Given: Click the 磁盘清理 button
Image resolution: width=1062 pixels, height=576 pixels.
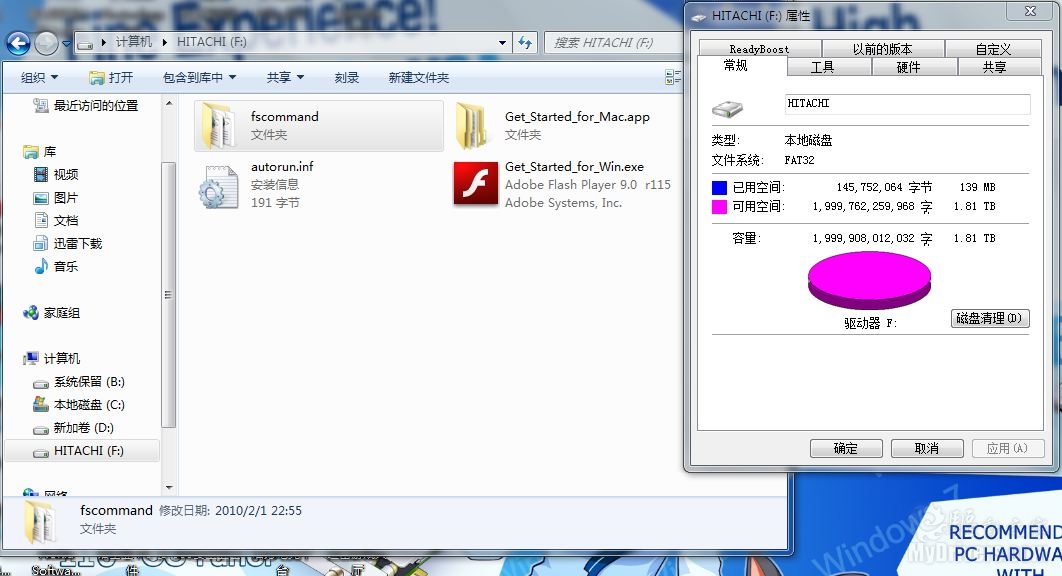Looking at the screenshot, I should pos(989,318).
